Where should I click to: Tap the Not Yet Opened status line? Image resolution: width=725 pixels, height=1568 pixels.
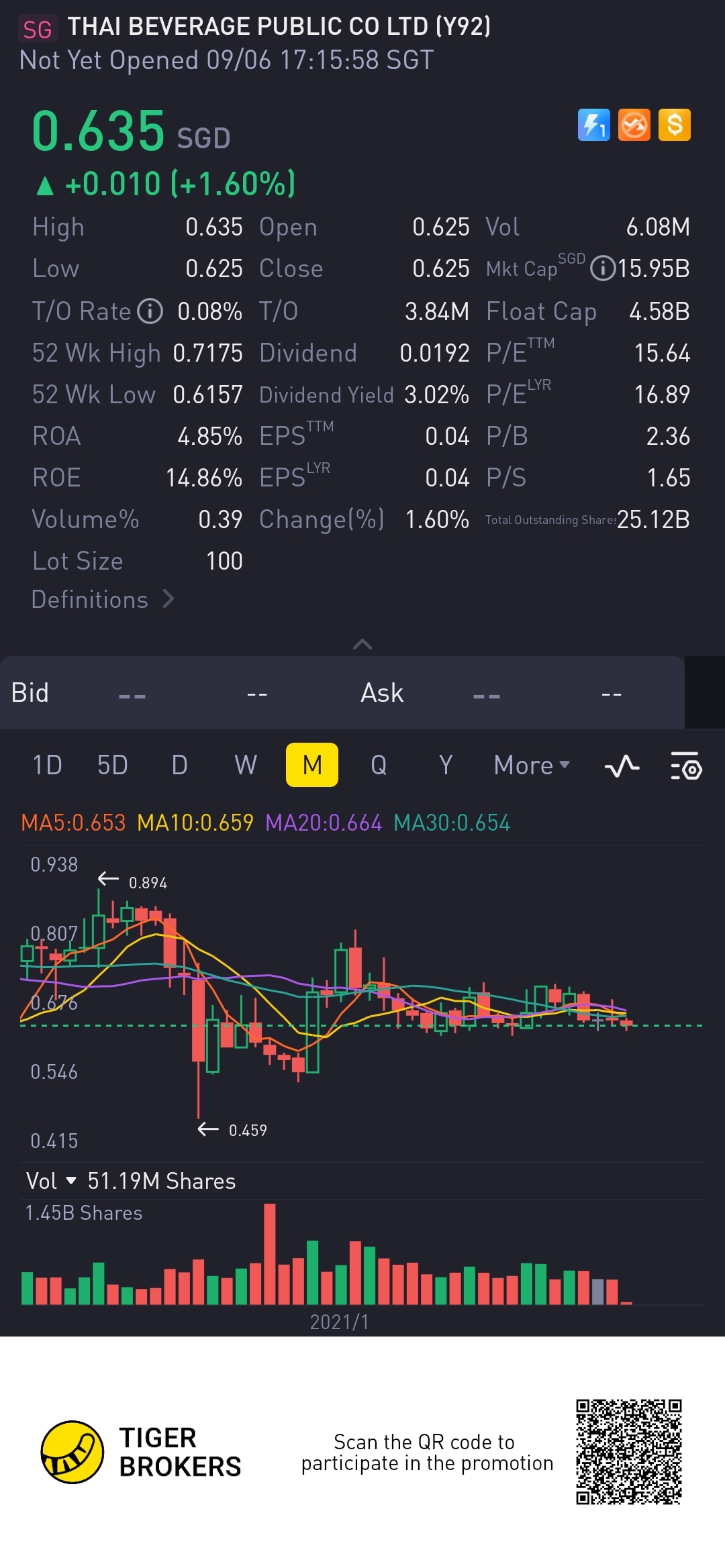226,60
